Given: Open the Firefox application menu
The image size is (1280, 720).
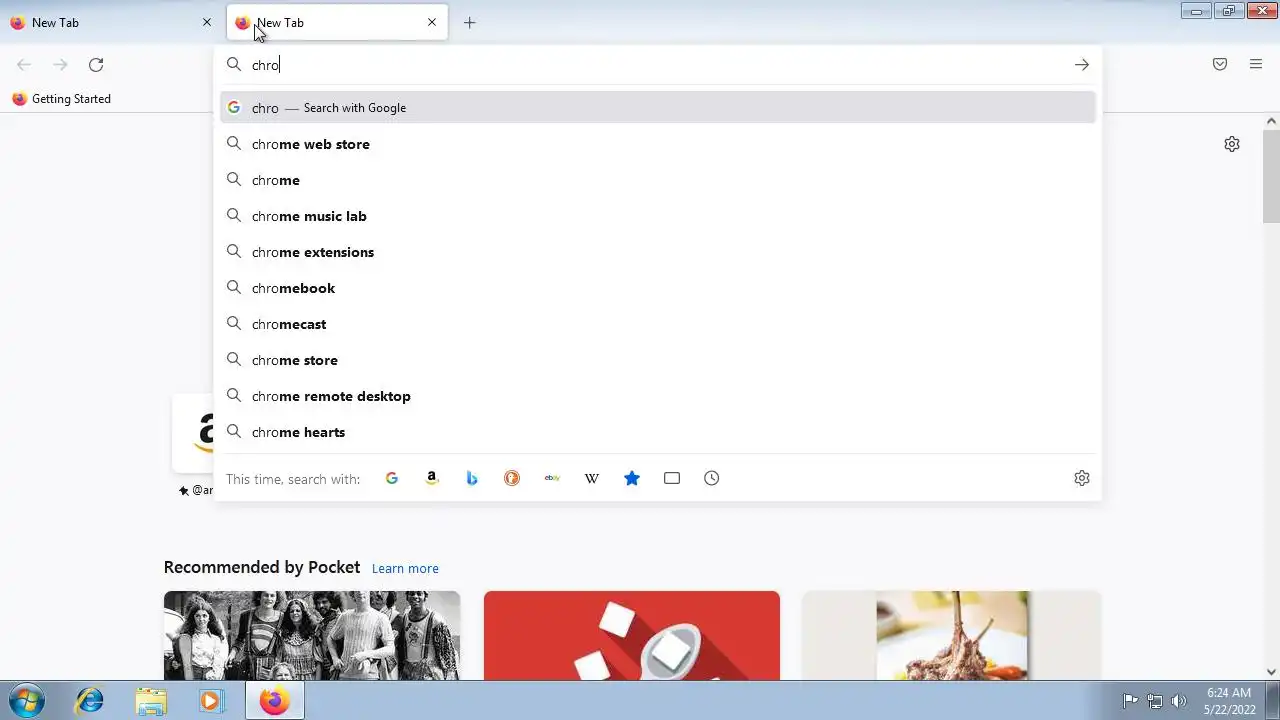Looking at the screenshot, I should click(1256, 64).
